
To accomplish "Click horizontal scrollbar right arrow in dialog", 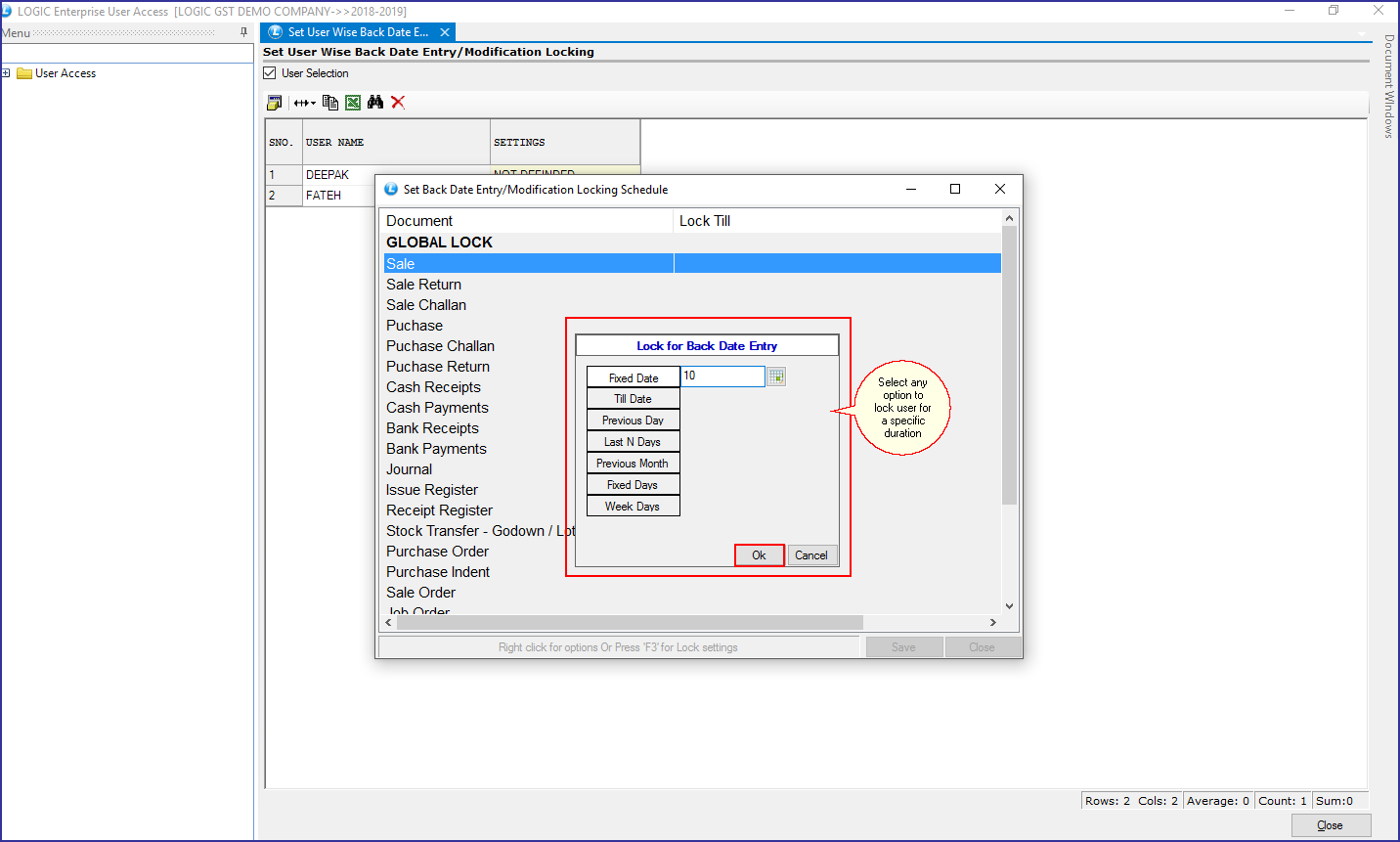I will click(993, 623).
